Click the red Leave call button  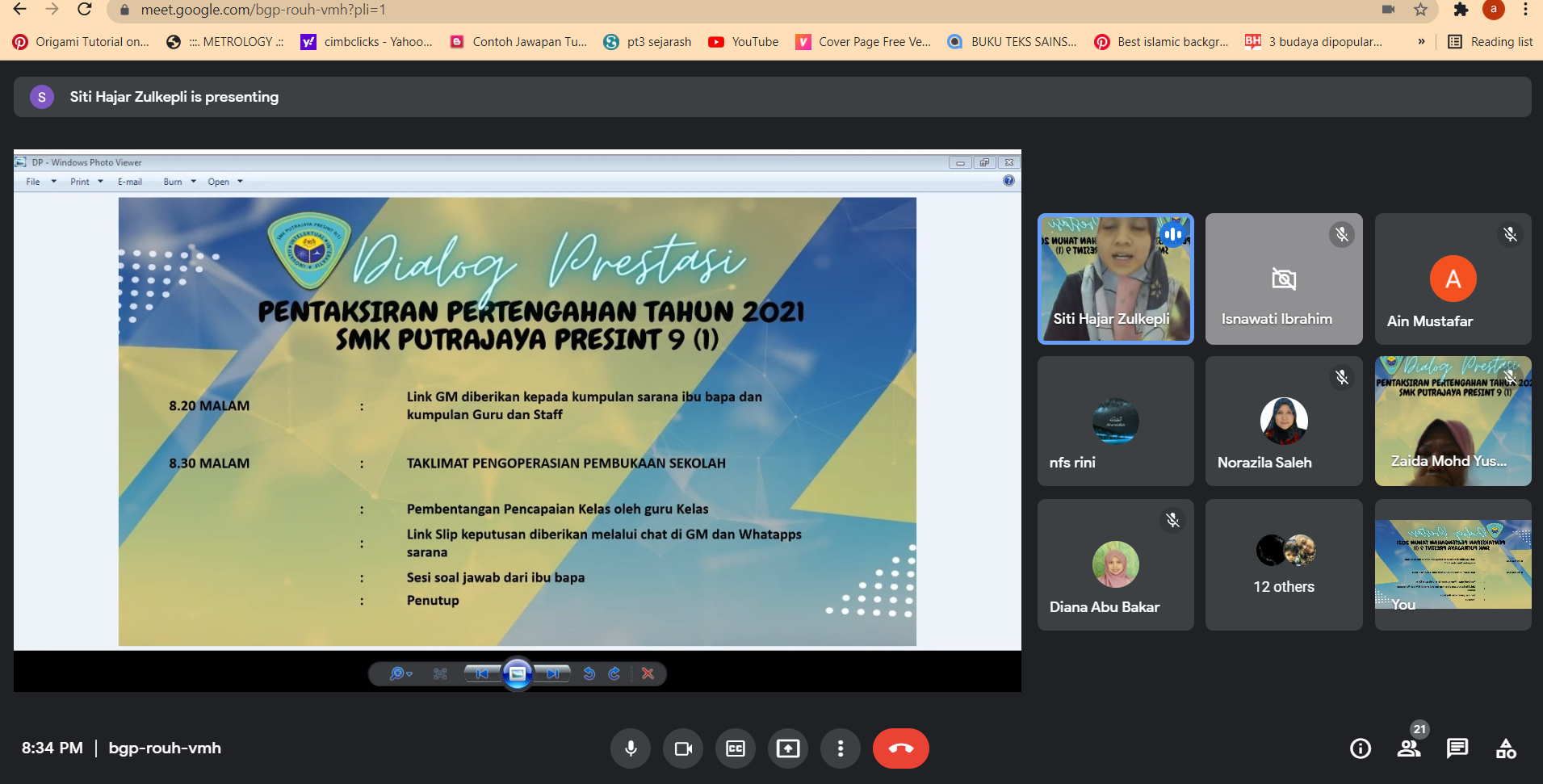(900, 748)
